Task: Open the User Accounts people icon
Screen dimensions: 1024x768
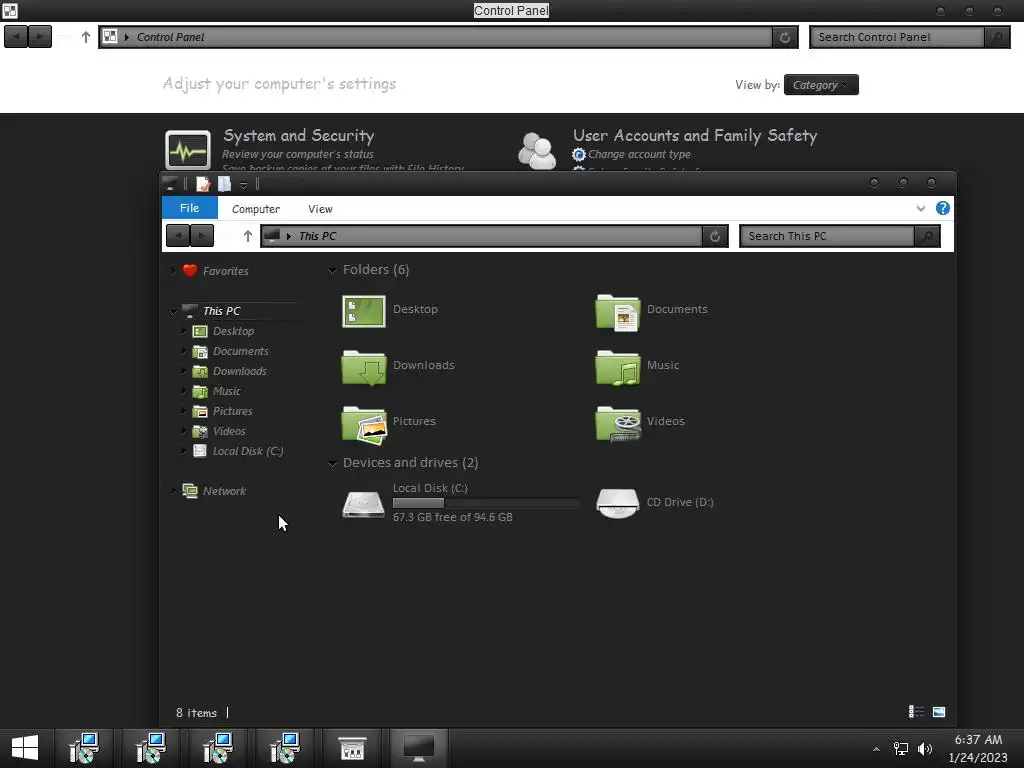Action: pyautogui.click(x=537, y=151)
